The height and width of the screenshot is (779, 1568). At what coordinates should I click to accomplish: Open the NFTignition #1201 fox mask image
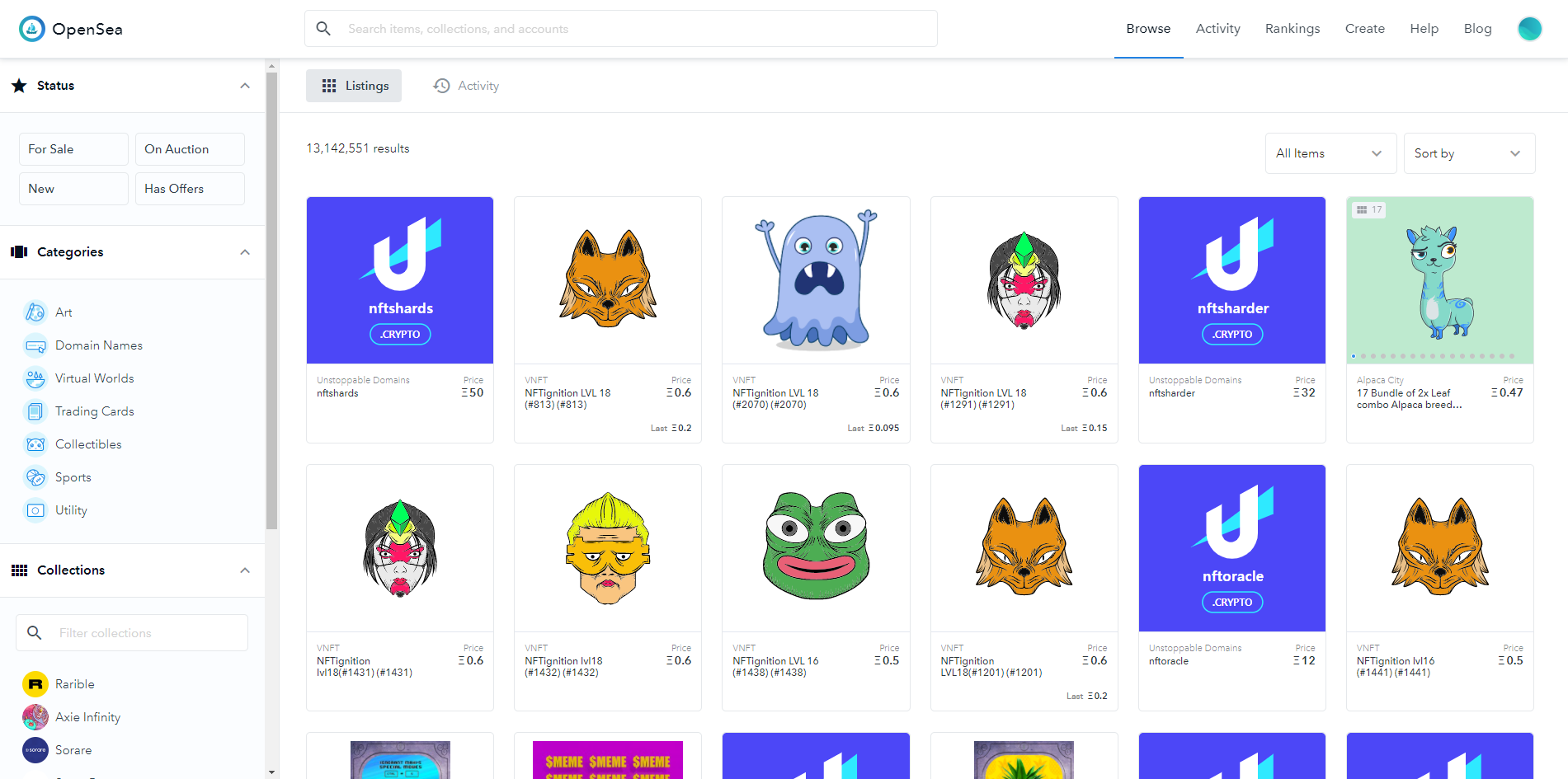pos(1024,548)
